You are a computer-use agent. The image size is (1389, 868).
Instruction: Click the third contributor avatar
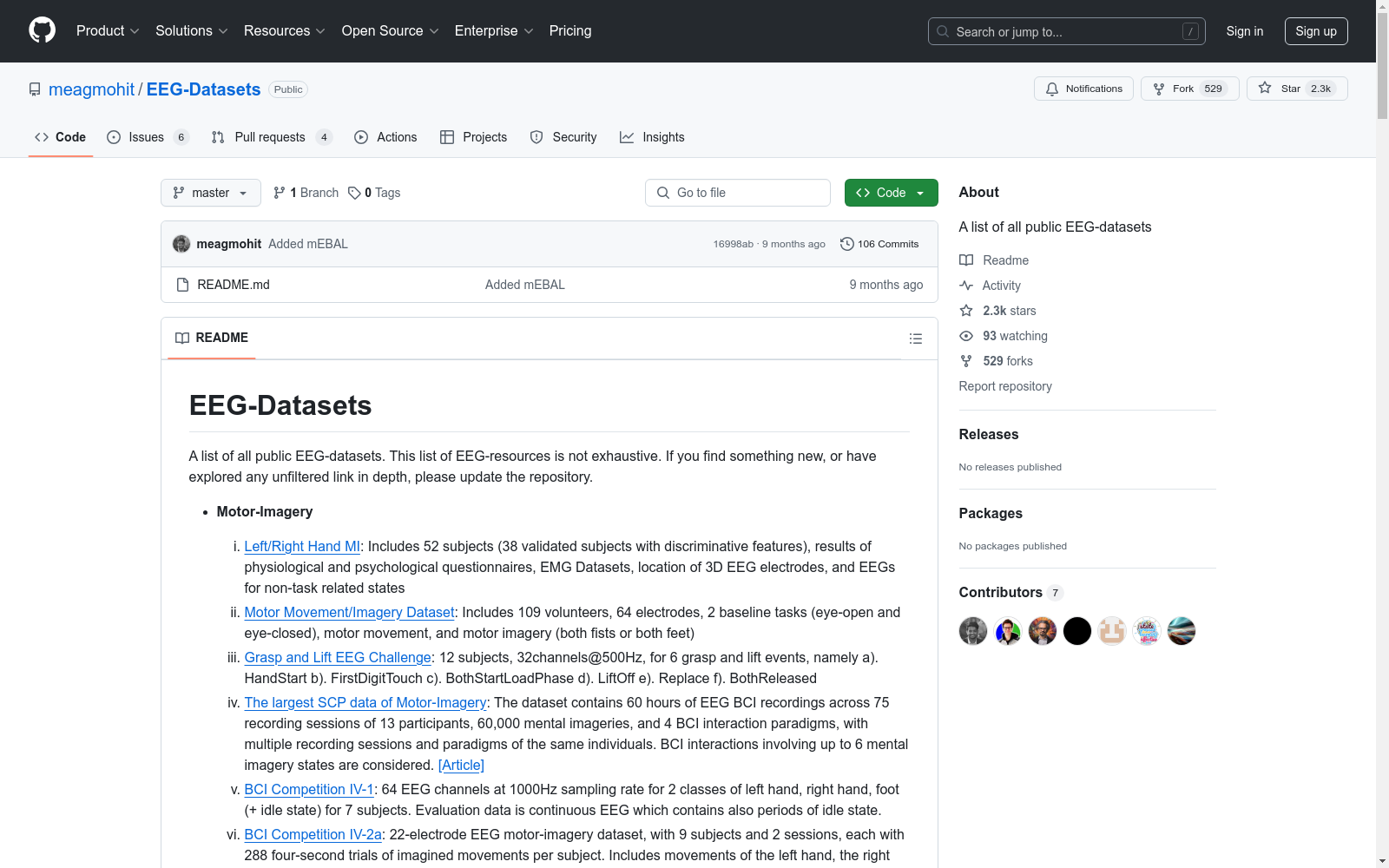point(1043,631)
